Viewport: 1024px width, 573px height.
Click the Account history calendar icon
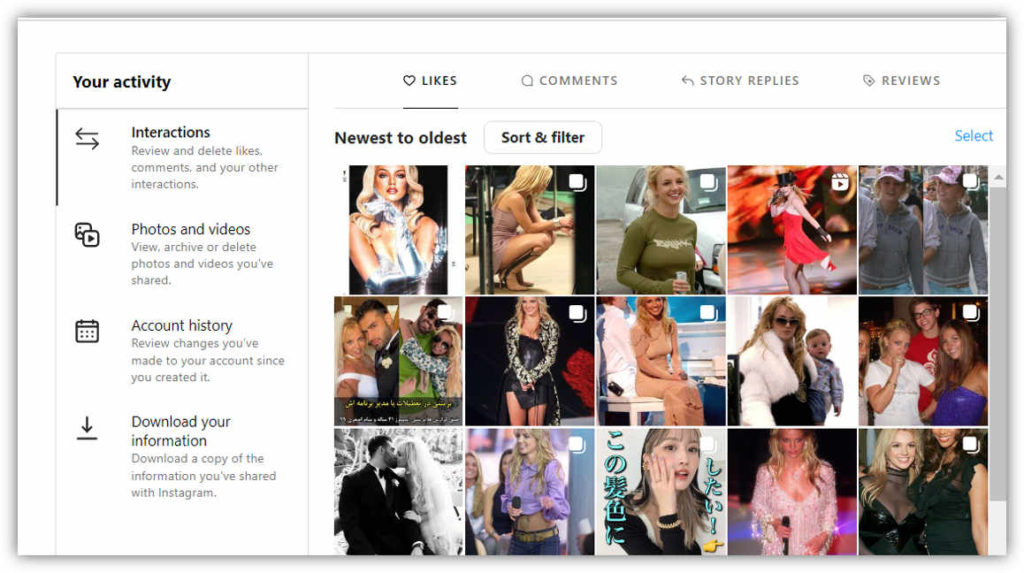point(87,331)
